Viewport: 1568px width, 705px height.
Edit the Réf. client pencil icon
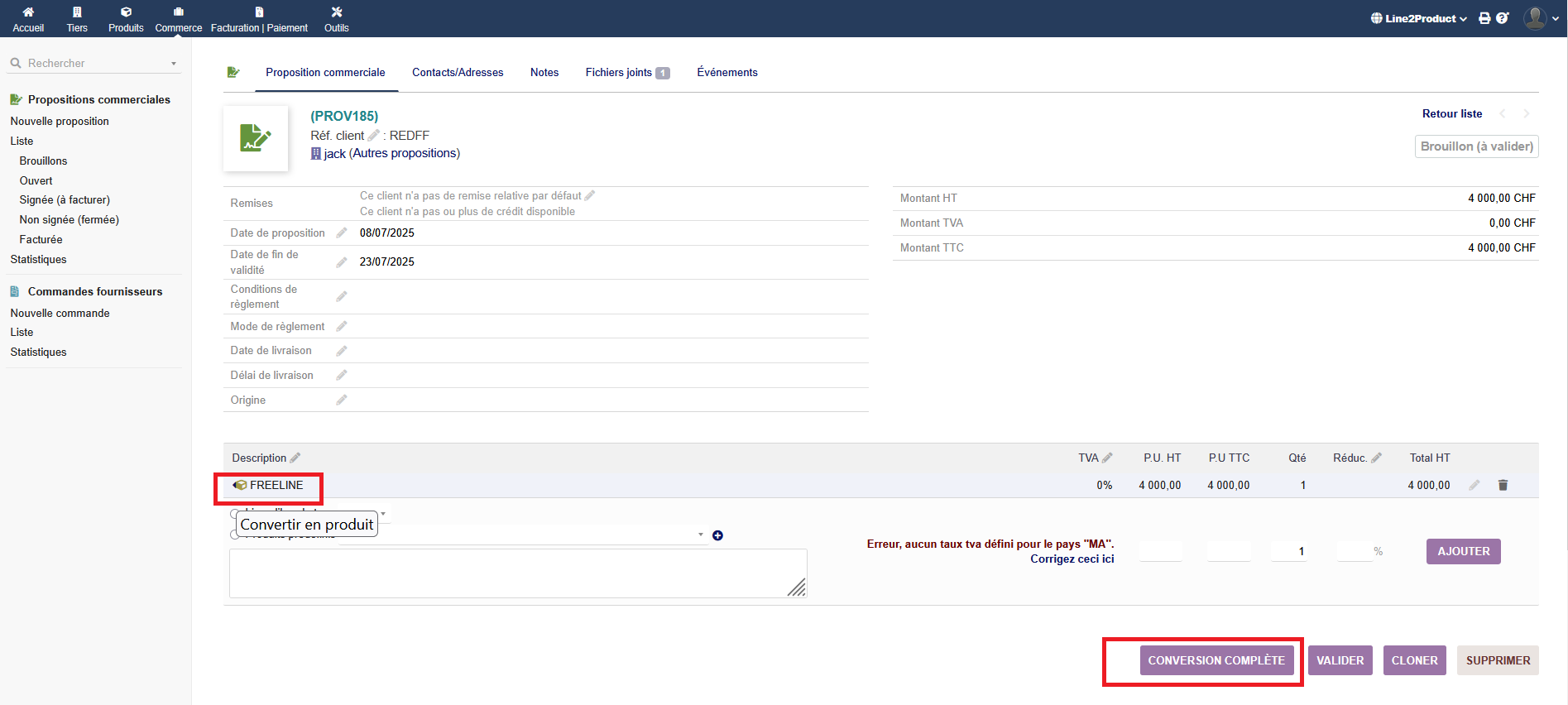coord(373,136)
